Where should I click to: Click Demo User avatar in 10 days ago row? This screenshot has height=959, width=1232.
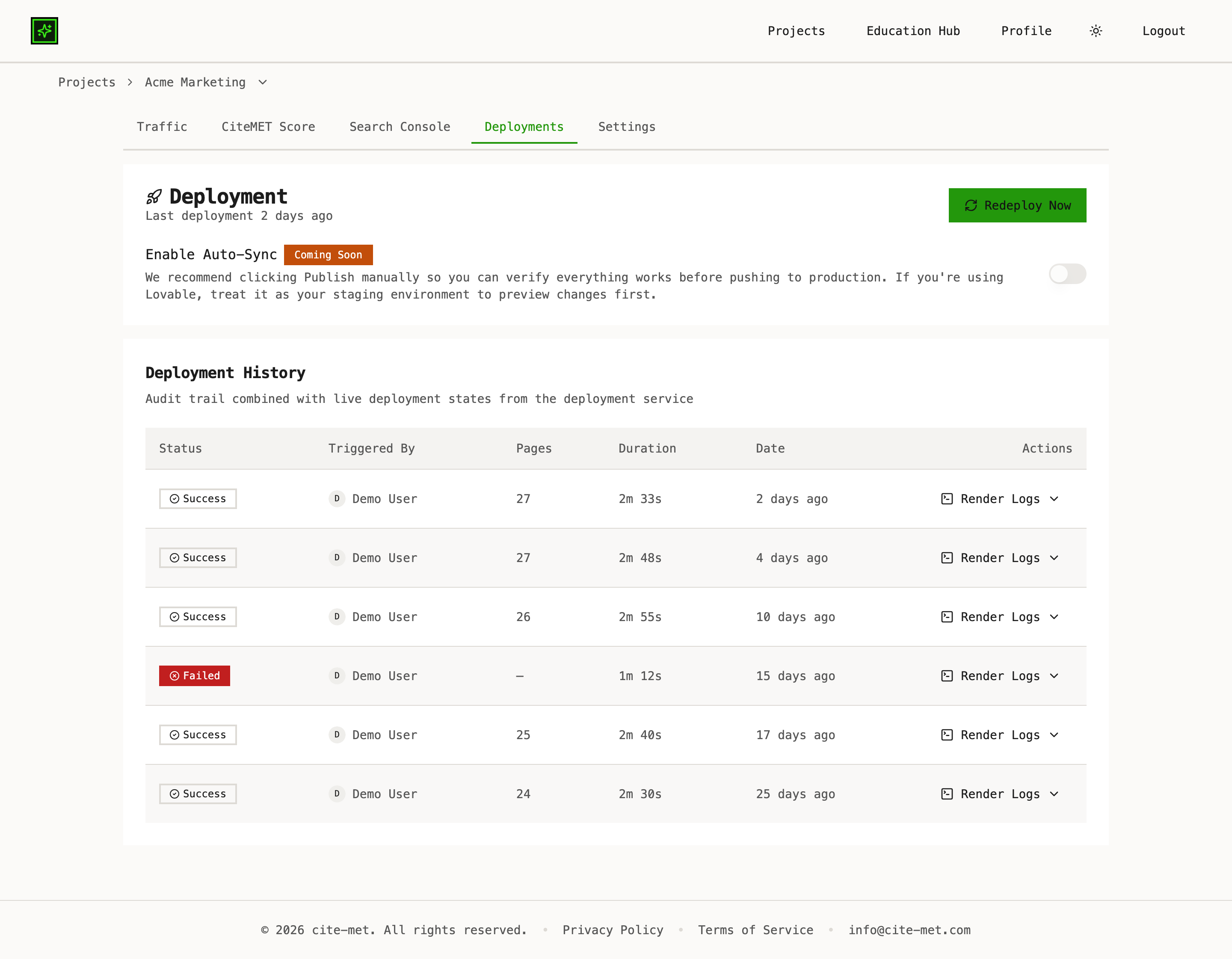[x=337, y=616]
